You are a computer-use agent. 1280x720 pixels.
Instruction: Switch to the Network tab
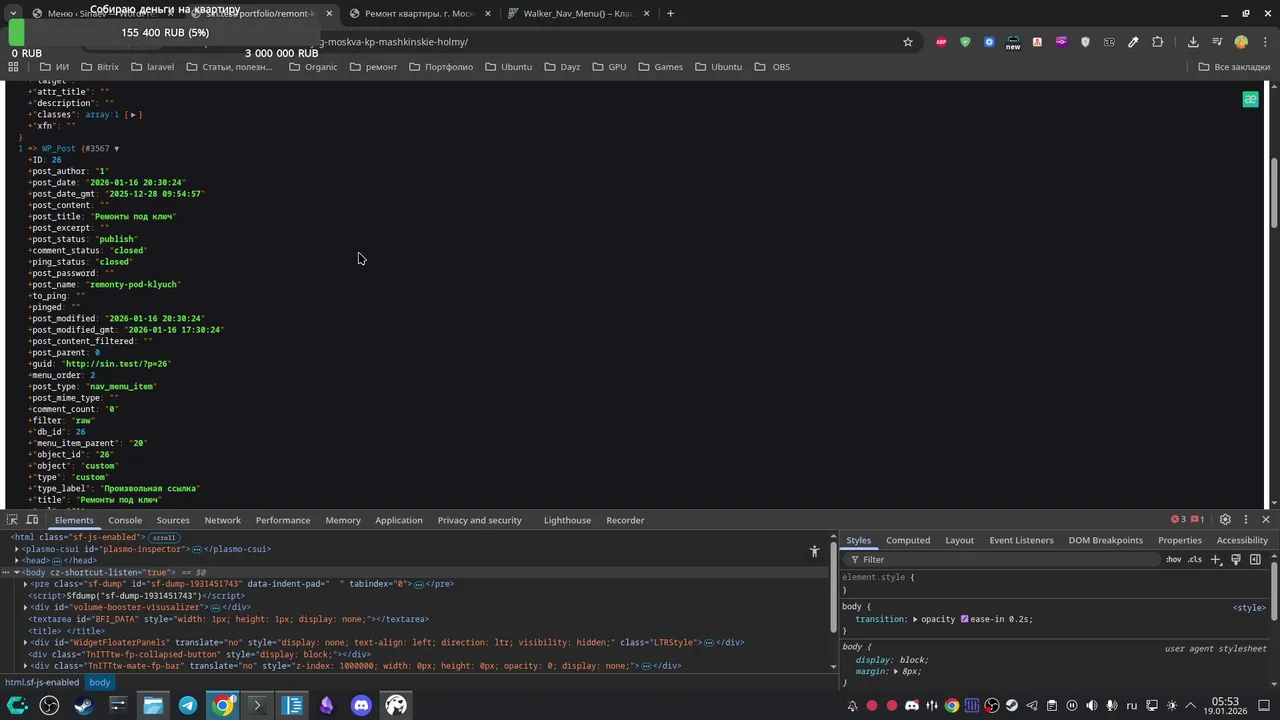[x=223, y=520]
